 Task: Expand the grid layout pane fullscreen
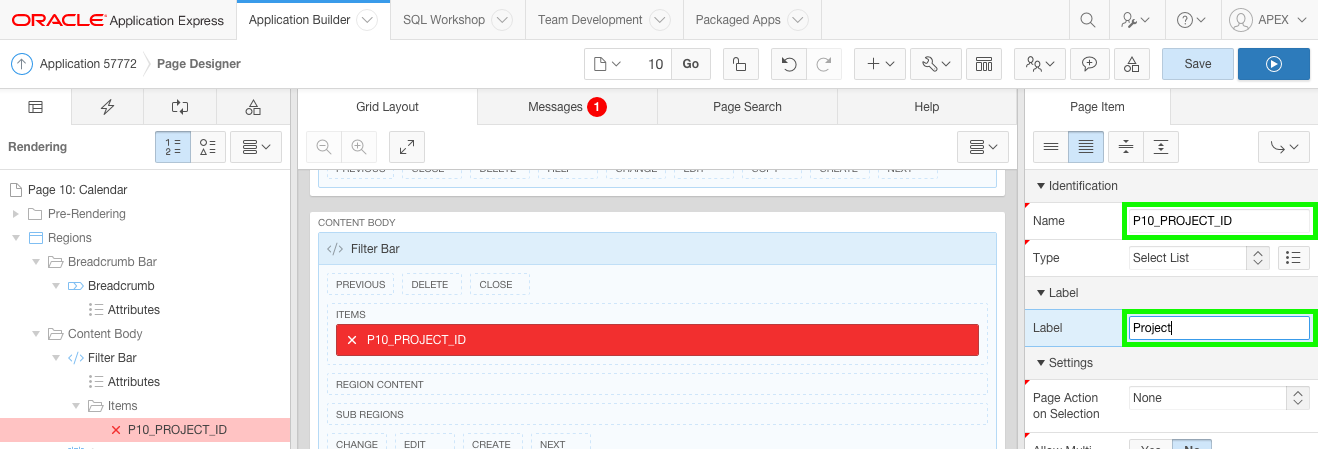(407, 147)
